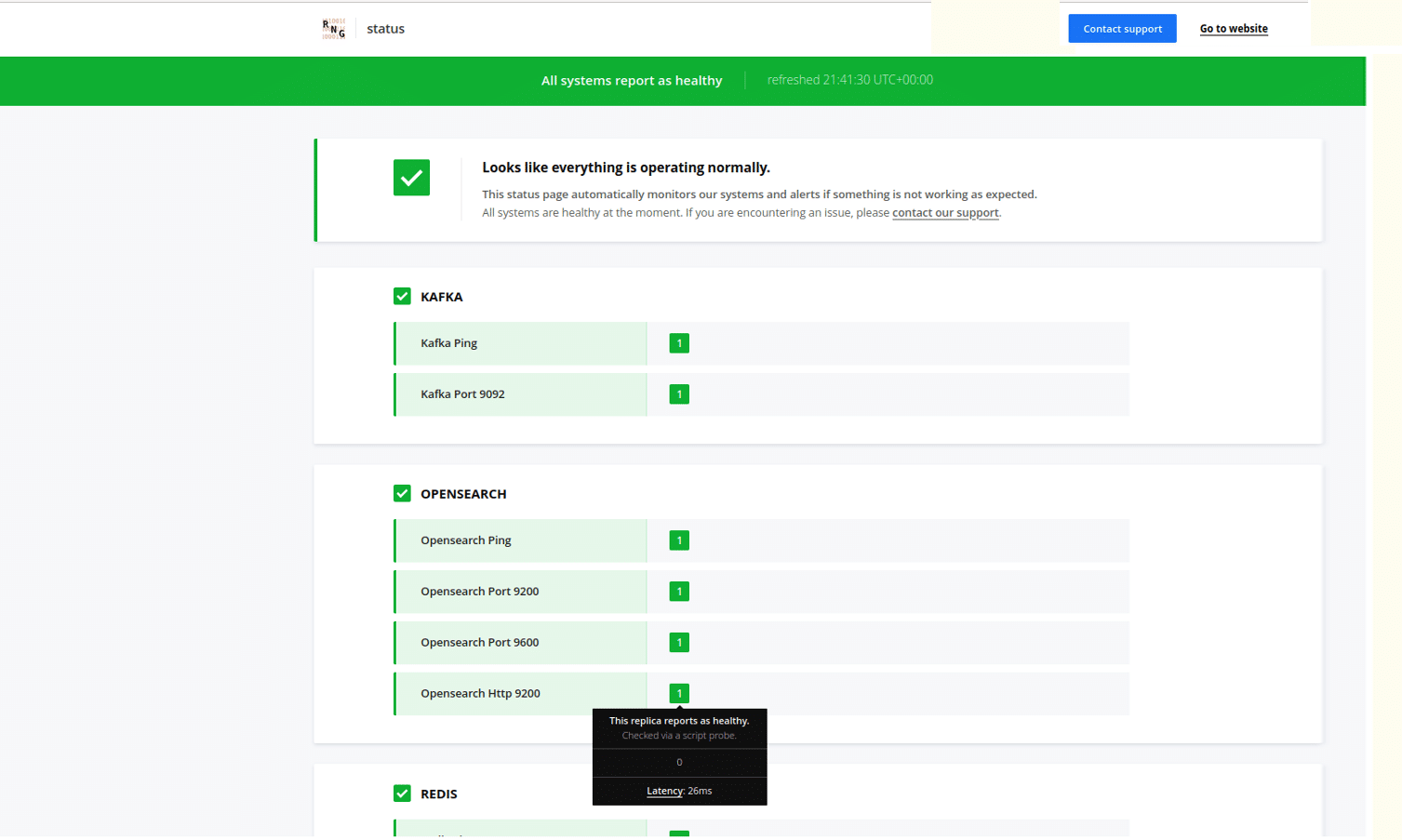Select the Kafka Ping service row label

coord(448,343)
